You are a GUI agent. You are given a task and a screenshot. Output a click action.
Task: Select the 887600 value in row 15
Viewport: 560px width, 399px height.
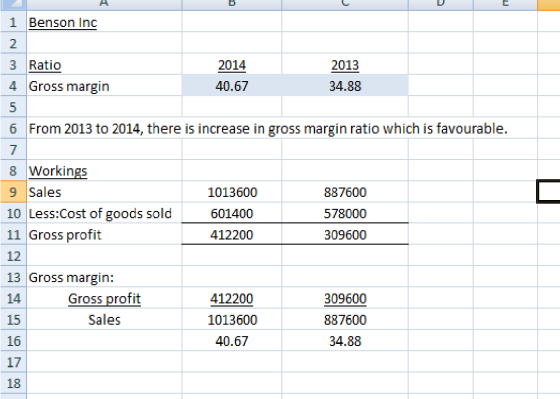pyautogui.click(x=345, y=319)
